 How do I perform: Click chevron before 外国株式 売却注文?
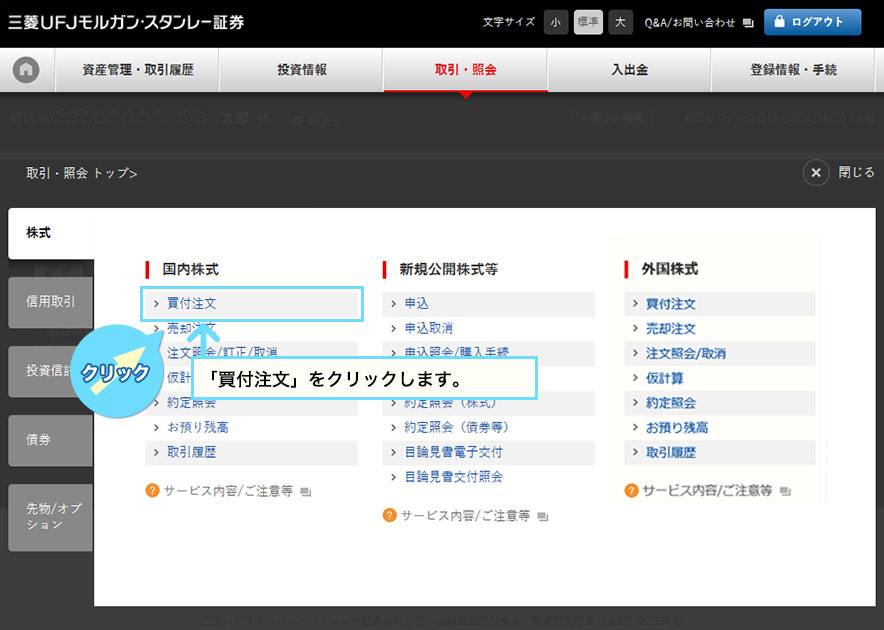pos(635,328)
